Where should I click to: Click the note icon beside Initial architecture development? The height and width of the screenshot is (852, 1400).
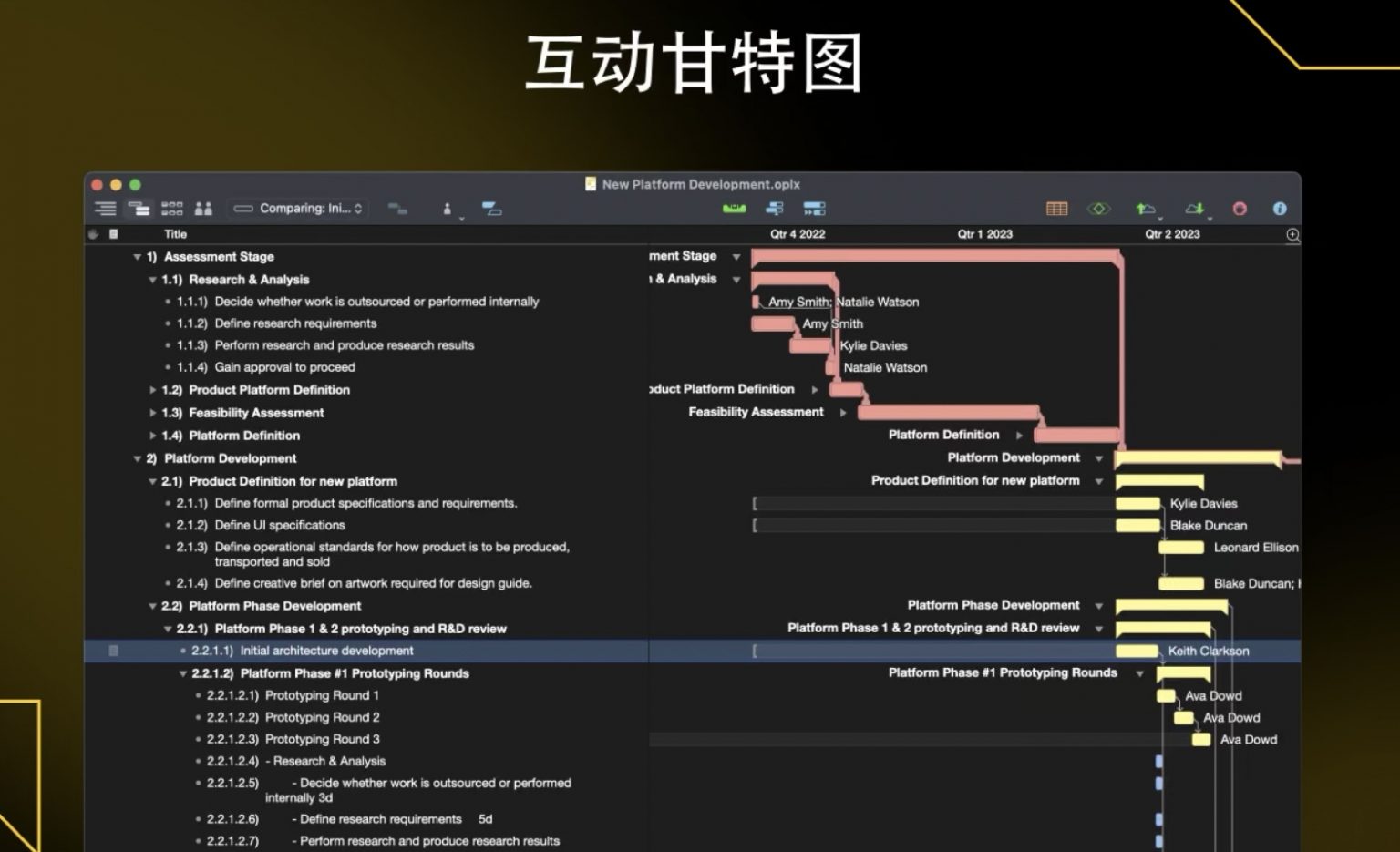[x=112, y=651]
